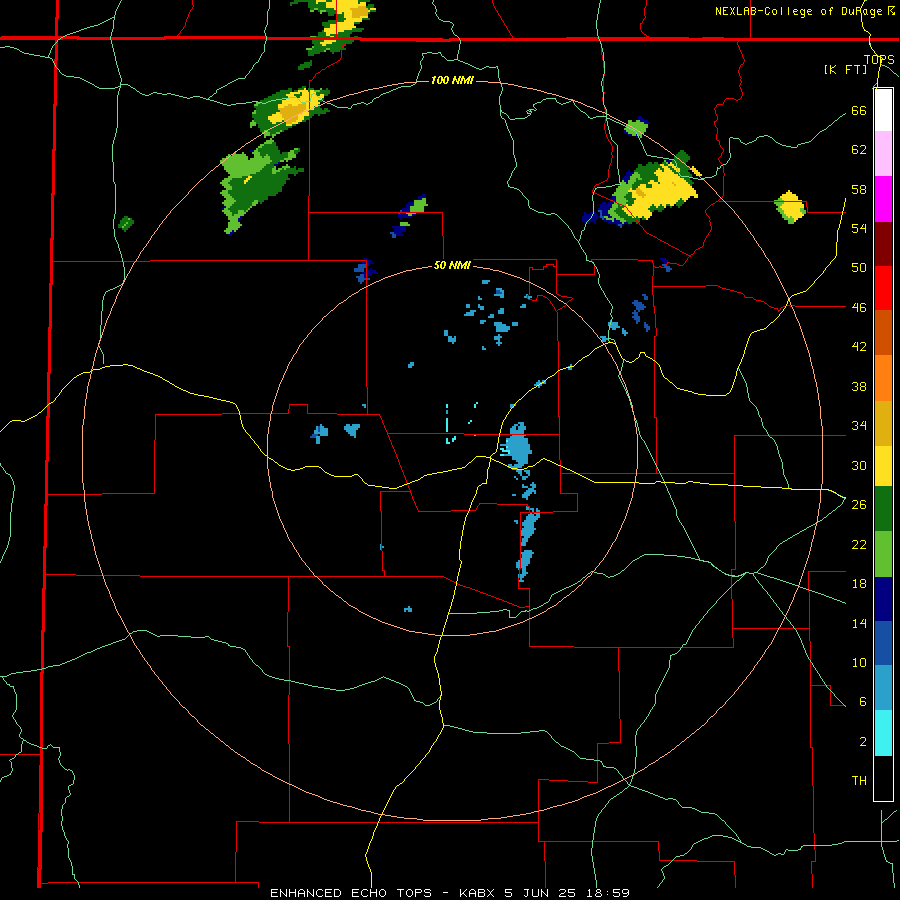Click the "54" legend value
900x900 pixels.
(x=859, y=228)
